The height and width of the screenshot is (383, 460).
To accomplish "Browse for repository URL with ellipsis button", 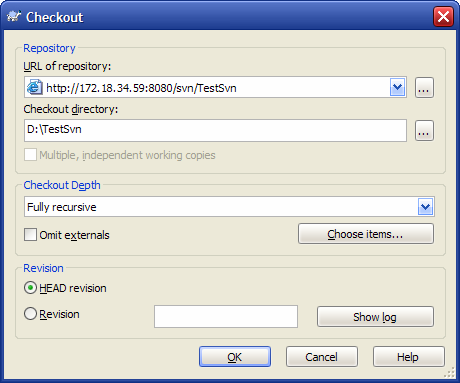I will (424, 88).
